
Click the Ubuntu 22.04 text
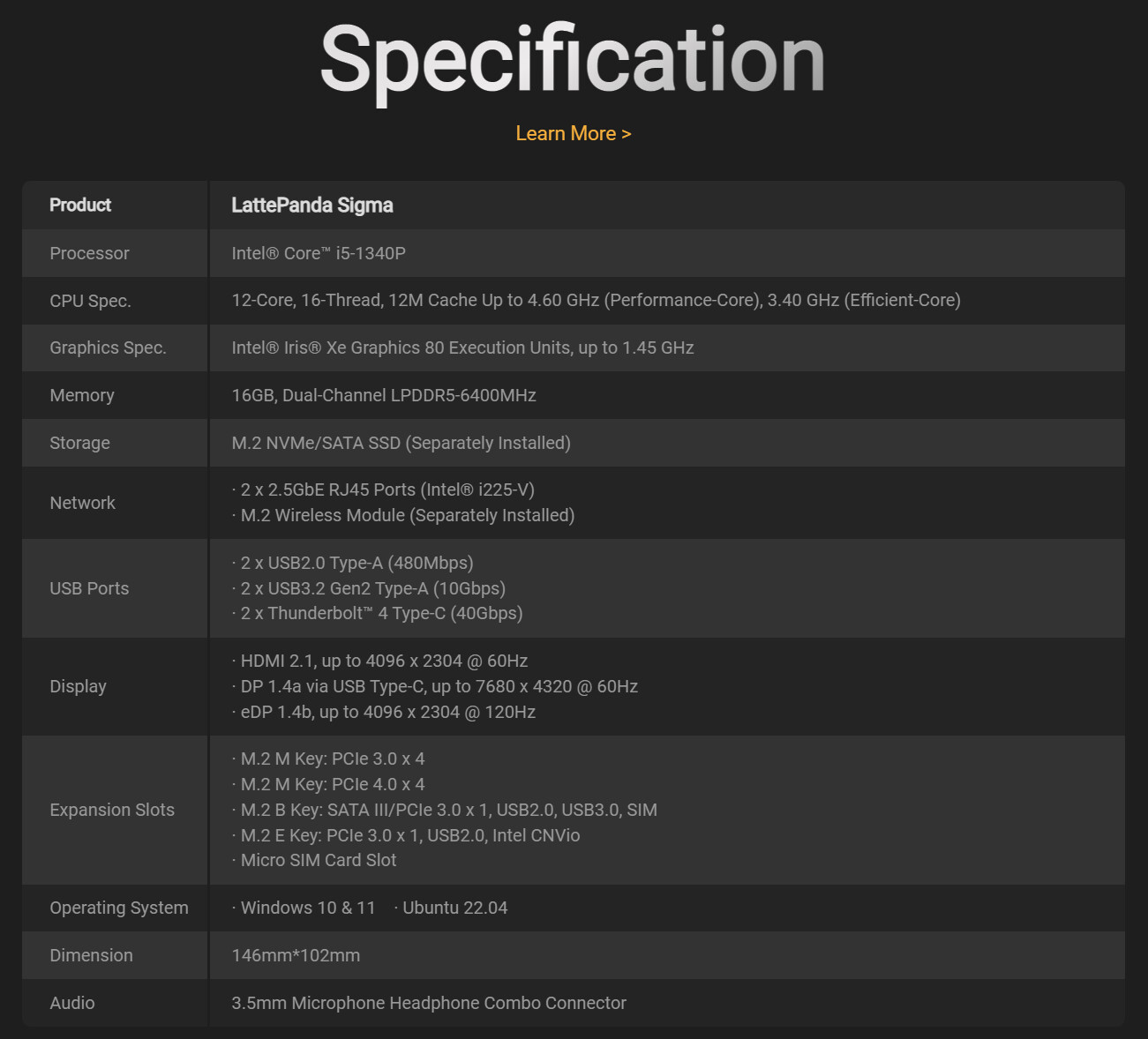tap(451, 908)
